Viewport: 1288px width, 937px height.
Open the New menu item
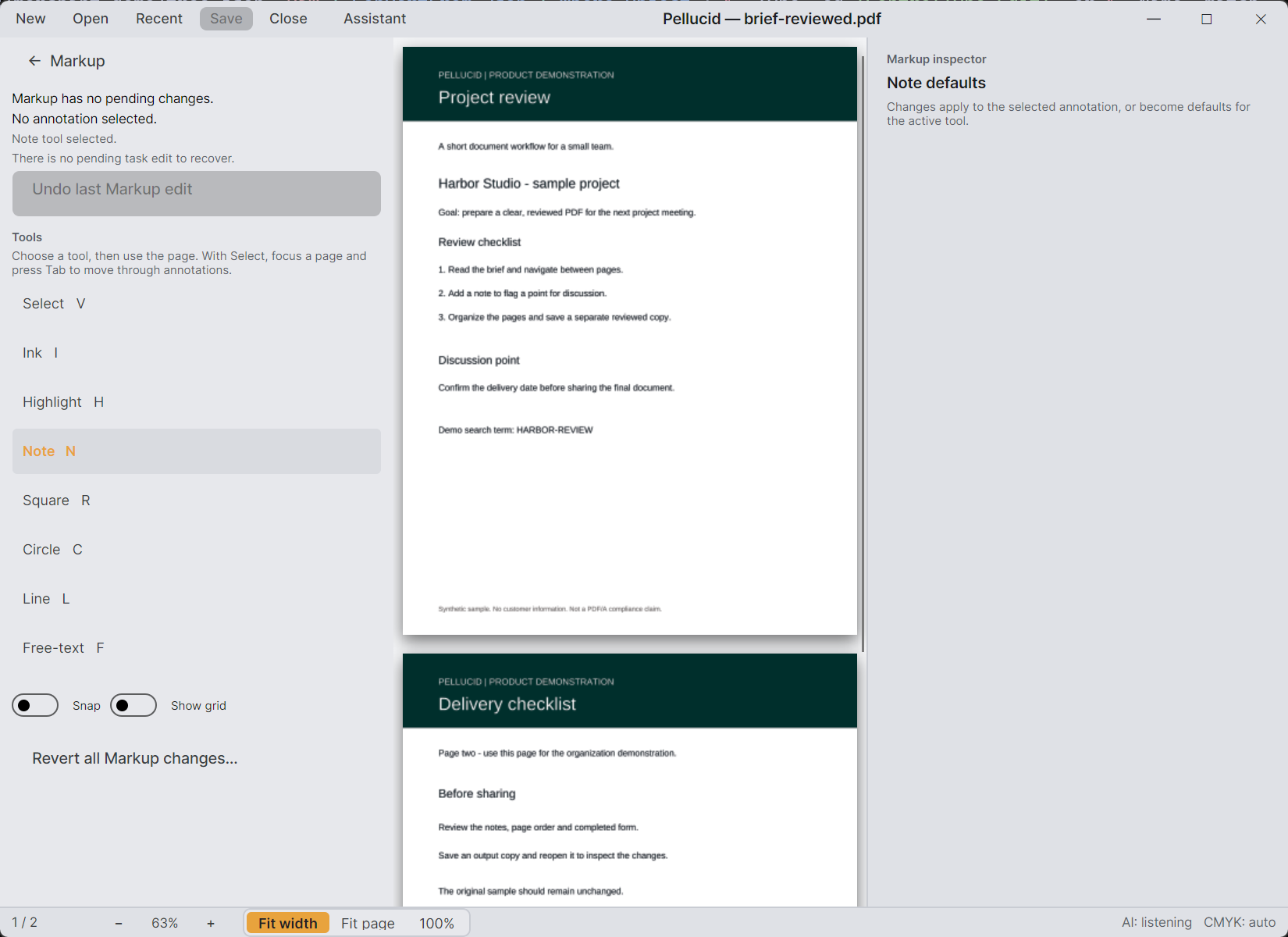(x=30, y=19)
